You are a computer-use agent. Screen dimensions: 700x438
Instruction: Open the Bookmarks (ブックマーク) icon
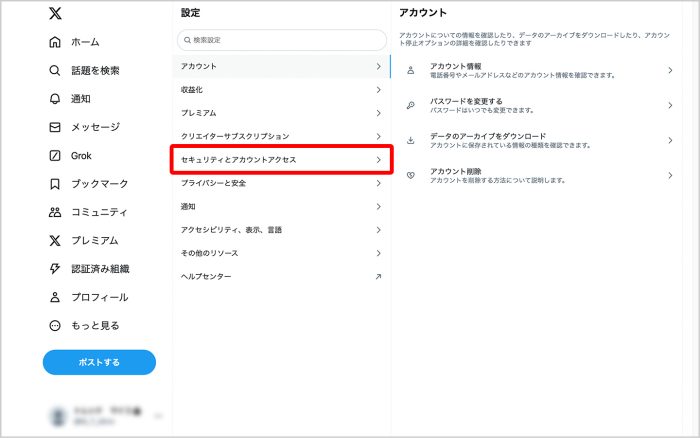point(55,184)
